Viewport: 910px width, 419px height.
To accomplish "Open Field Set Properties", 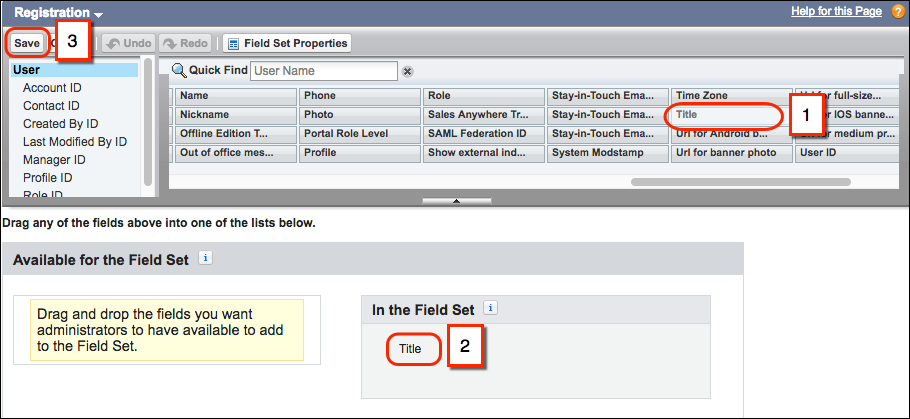I will click(x=288, y=44).
